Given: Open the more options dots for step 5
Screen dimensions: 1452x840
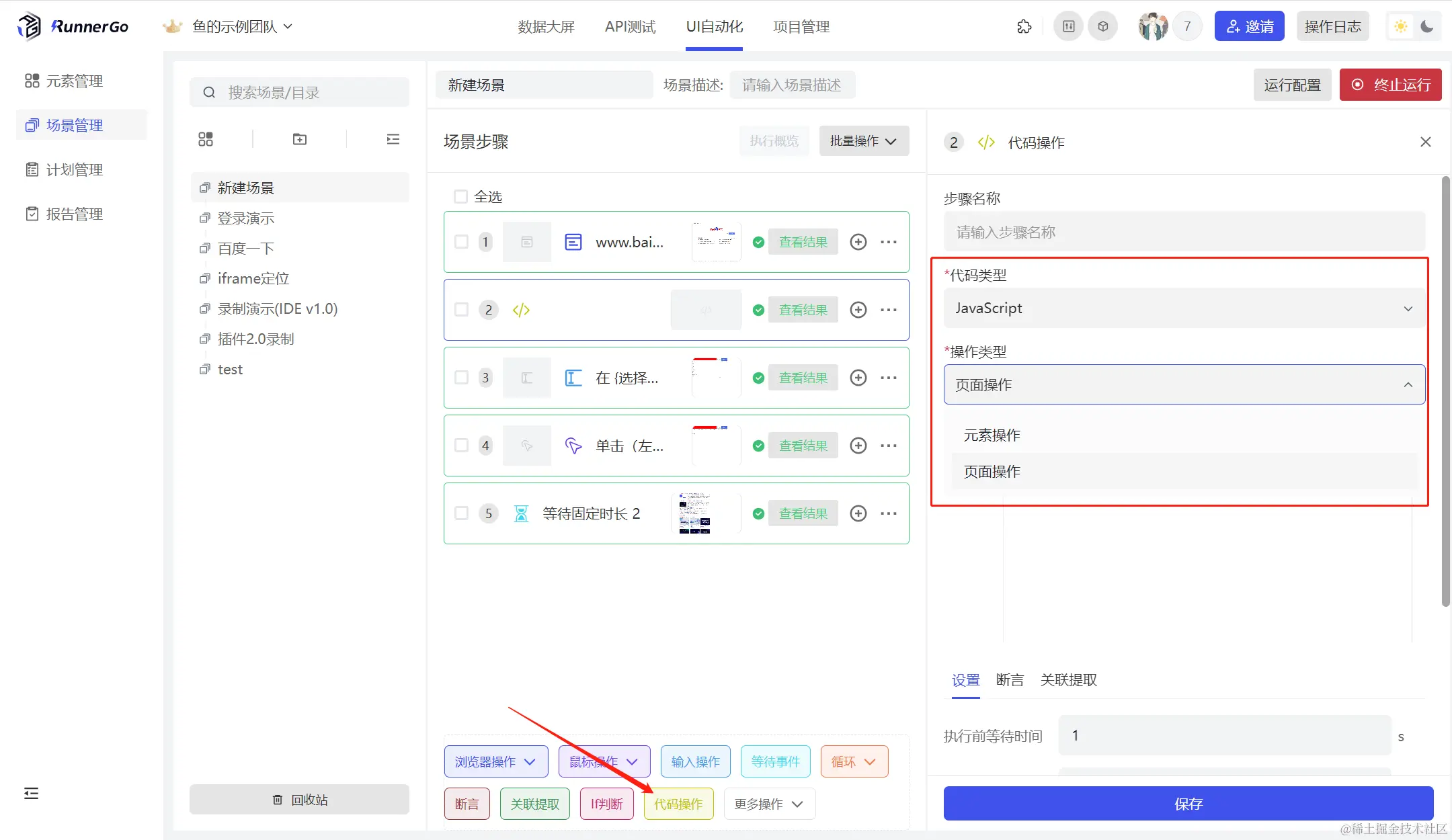Looking at the screenshot, I should 889,513.
